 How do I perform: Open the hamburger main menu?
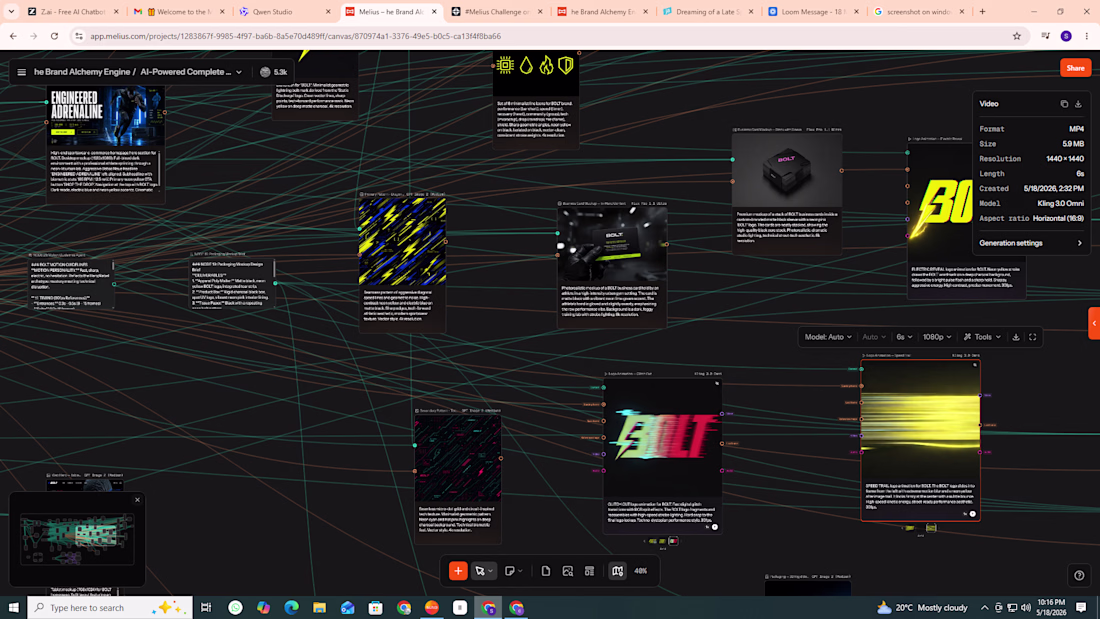(22, 72)
